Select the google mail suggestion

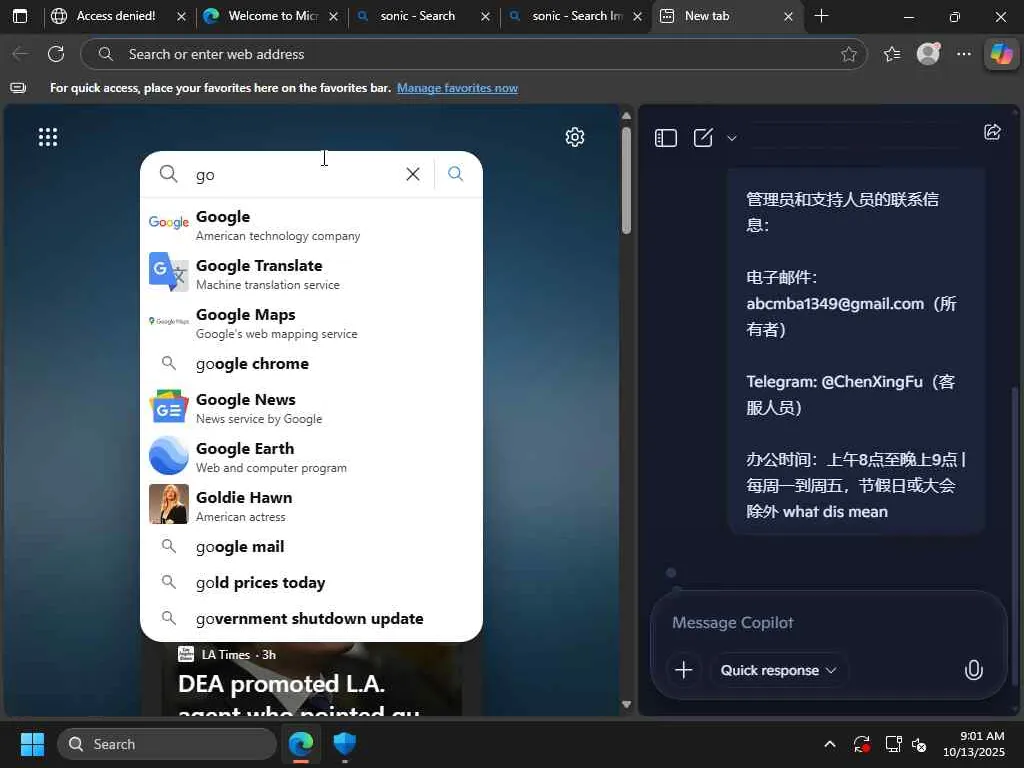pos(312,547)
